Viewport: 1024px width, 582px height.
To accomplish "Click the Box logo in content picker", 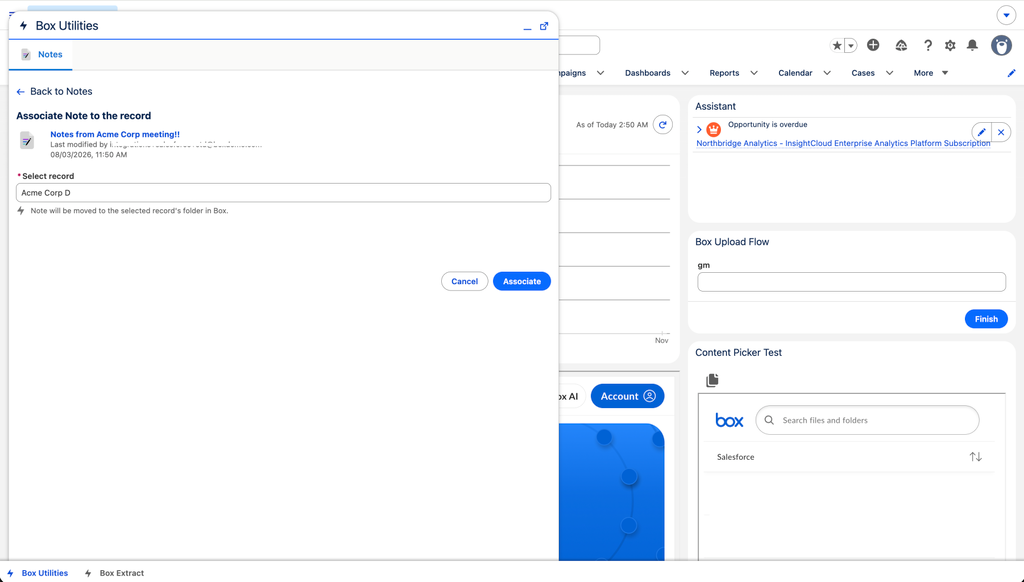I will (x=729, y=420).
